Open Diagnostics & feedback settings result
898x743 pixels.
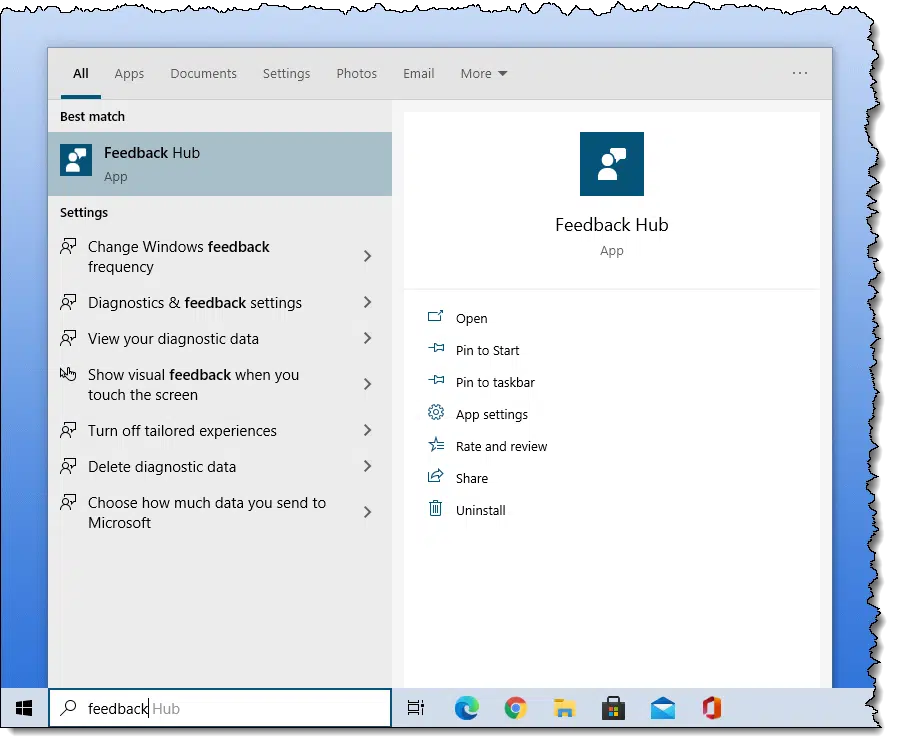[x=220, y=302]
